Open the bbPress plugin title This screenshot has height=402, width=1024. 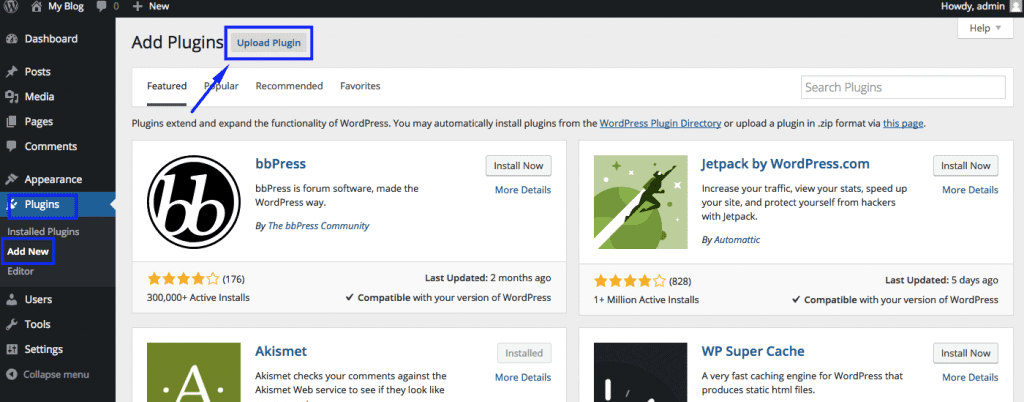280,163
